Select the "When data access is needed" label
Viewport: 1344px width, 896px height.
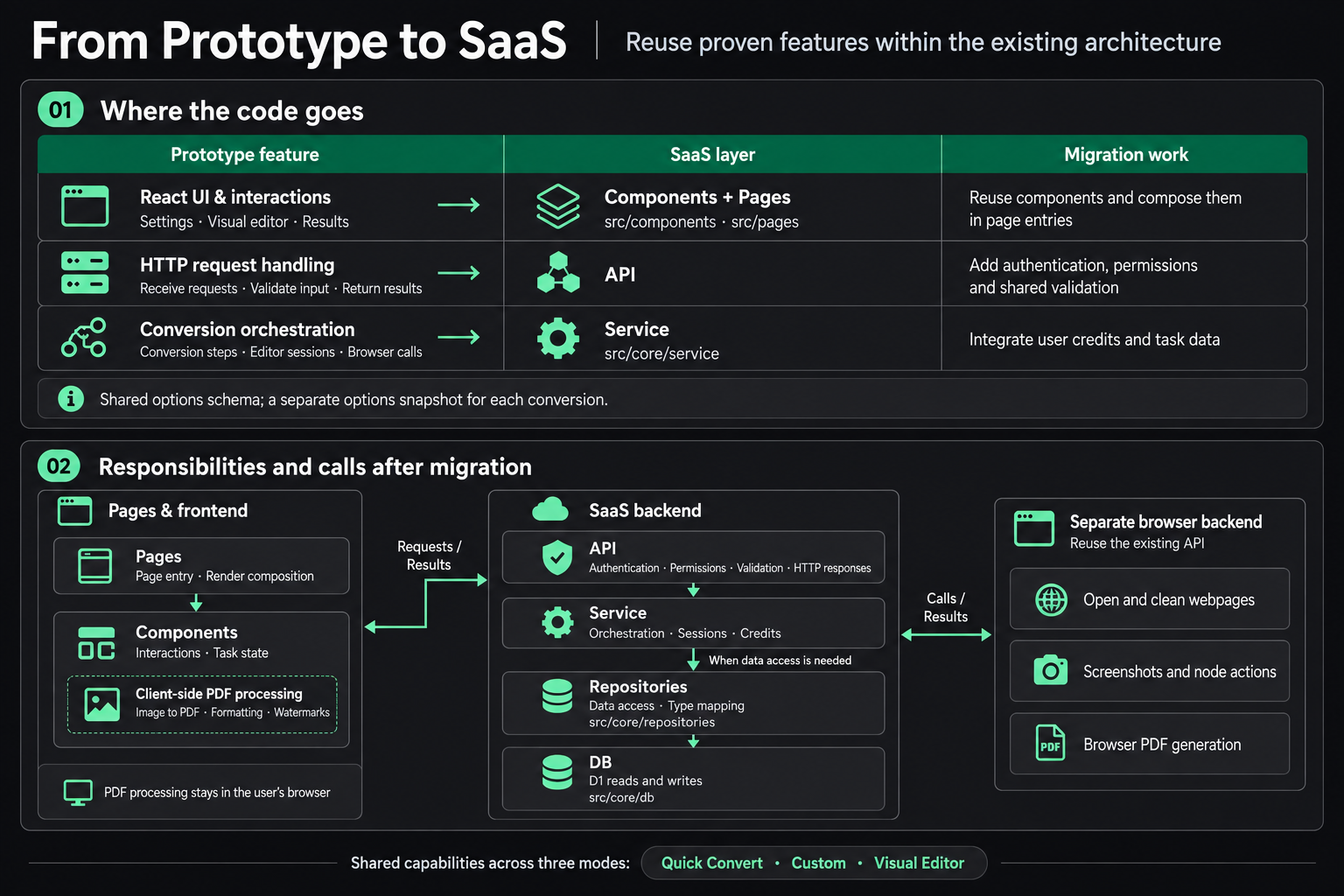pyautogui.click(x=780, y=661)
